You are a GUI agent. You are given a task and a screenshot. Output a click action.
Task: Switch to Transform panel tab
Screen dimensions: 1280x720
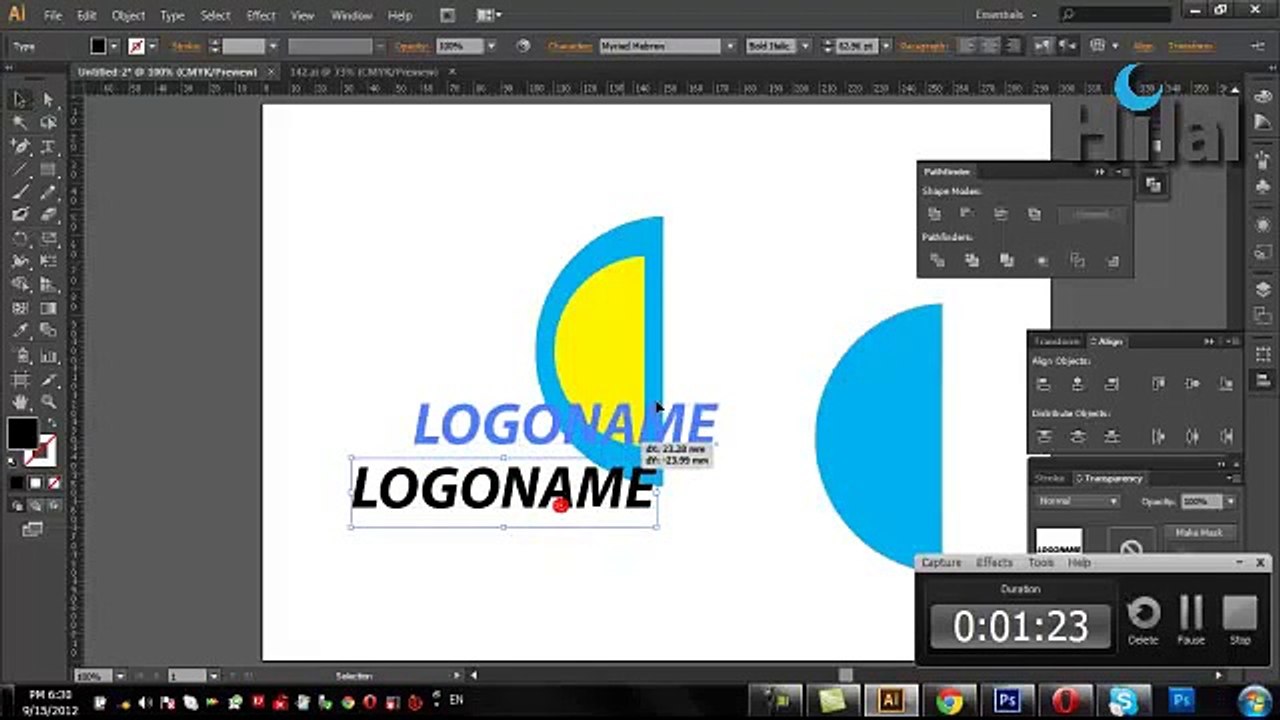click(1057, 341)
